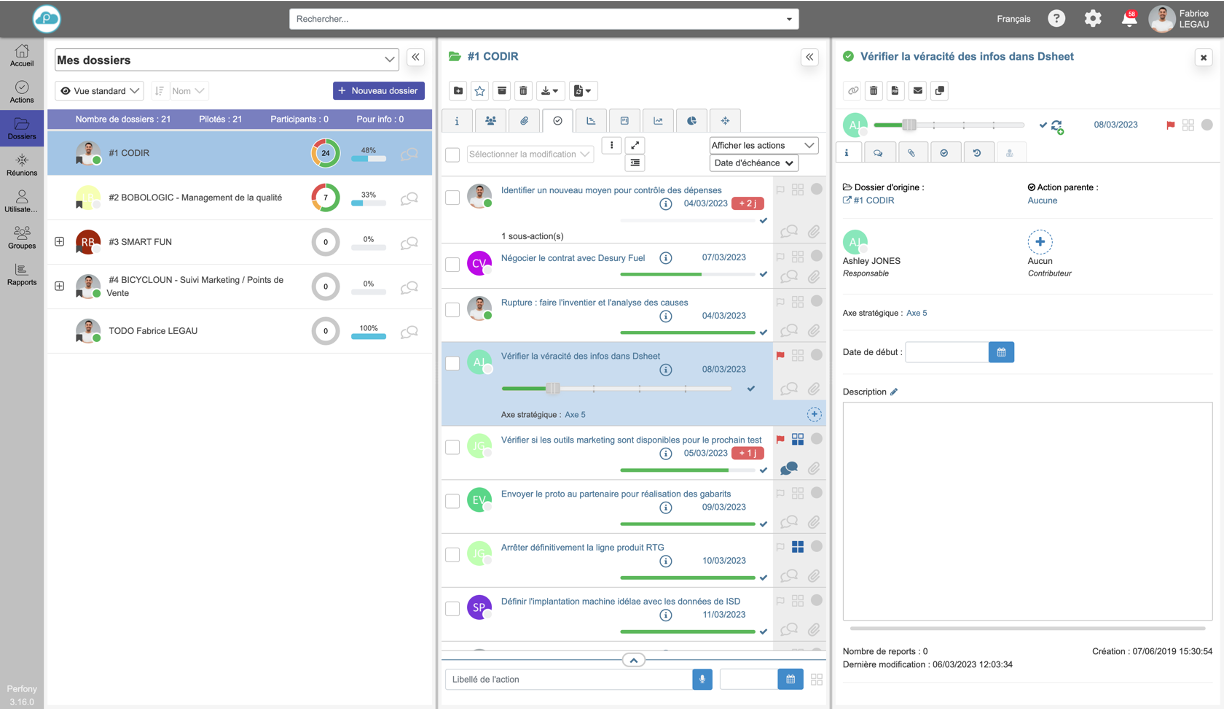The image size is (1224, 710).
Task: Tick the checkbox for Envoyer le proto au partenaire
Action: [452, 500]
